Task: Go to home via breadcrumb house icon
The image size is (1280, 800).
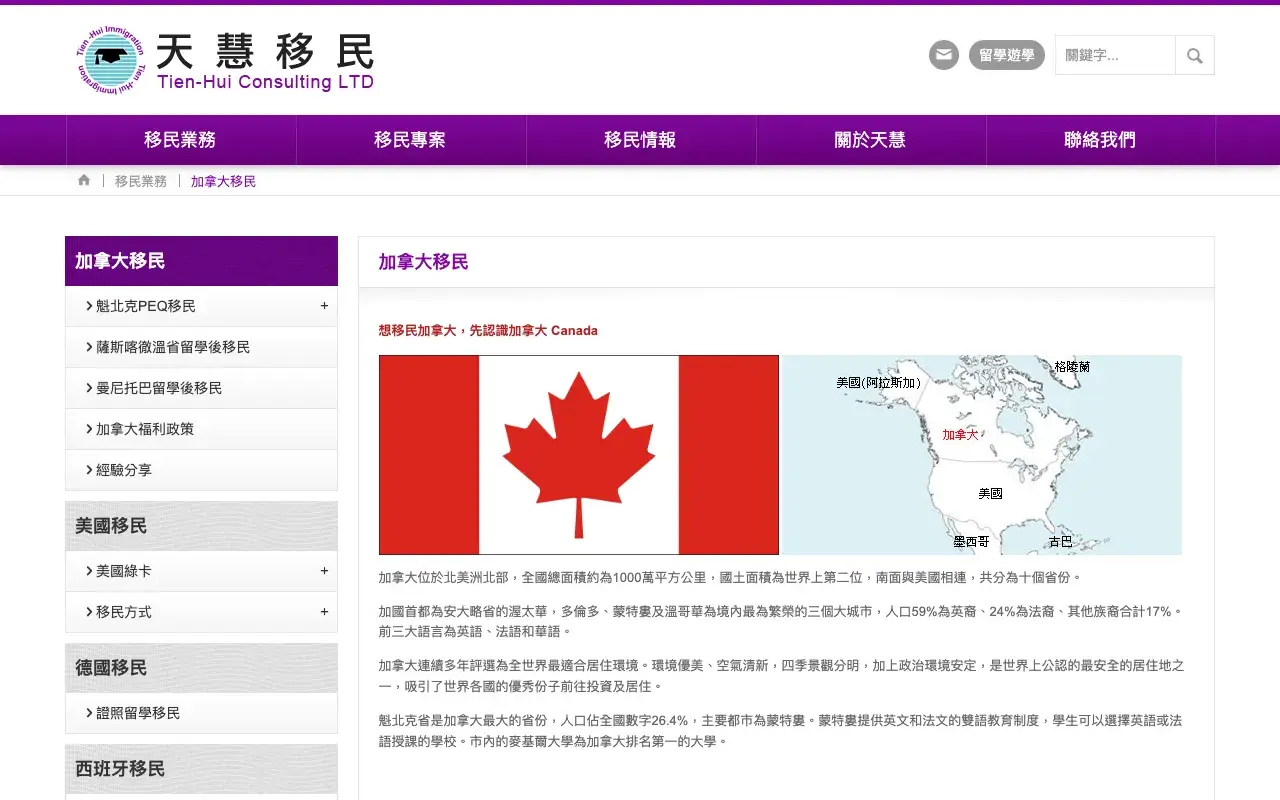Action: 84,180
